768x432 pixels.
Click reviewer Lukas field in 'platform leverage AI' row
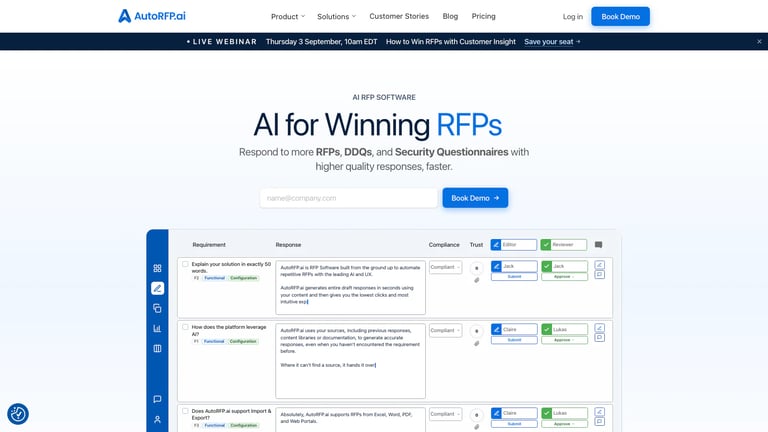tap(564, 330)
